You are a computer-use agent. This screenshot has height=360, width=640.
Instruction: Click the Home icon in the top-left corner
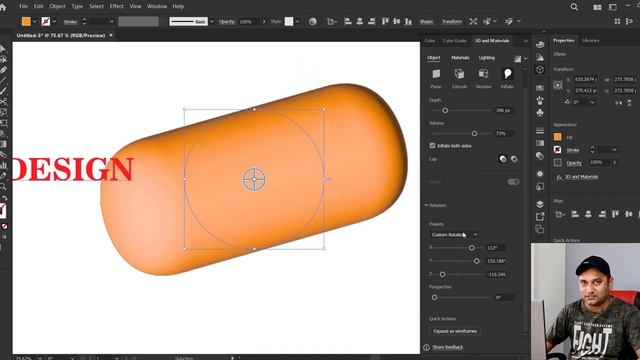coord(3,7)
